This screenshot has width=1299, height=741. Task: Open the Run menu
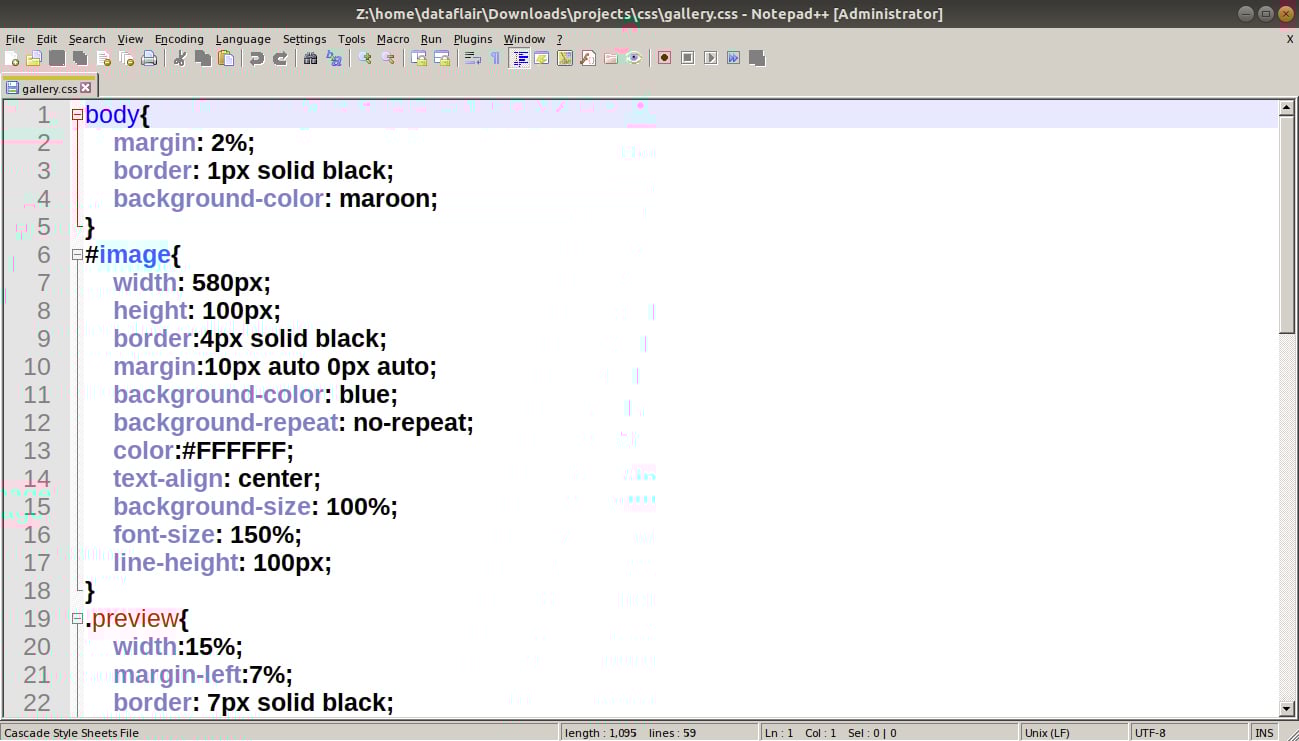tap(431, 39)
